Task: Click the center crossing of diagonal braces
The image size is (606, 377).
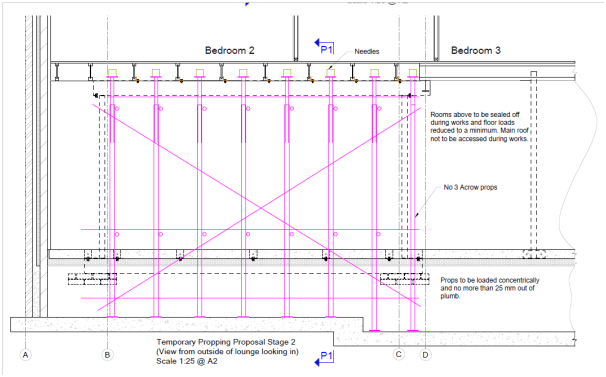Action: coord(260,209)
